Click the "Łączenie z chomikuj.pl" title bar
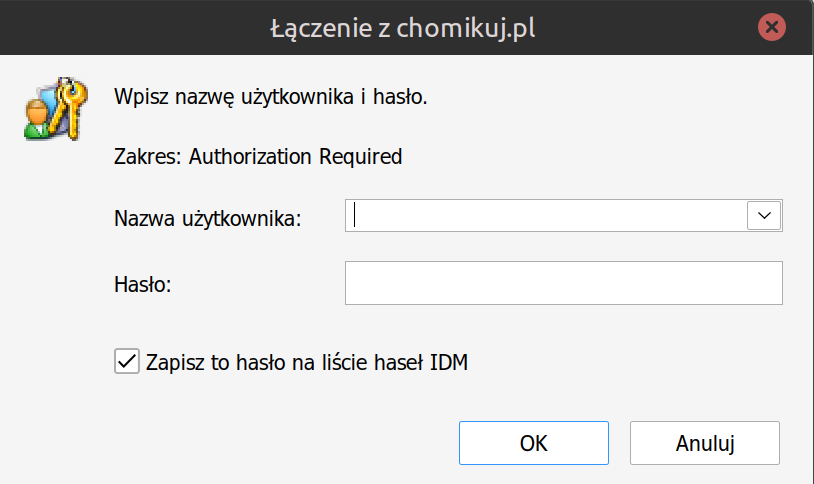 tap(403, 28)
